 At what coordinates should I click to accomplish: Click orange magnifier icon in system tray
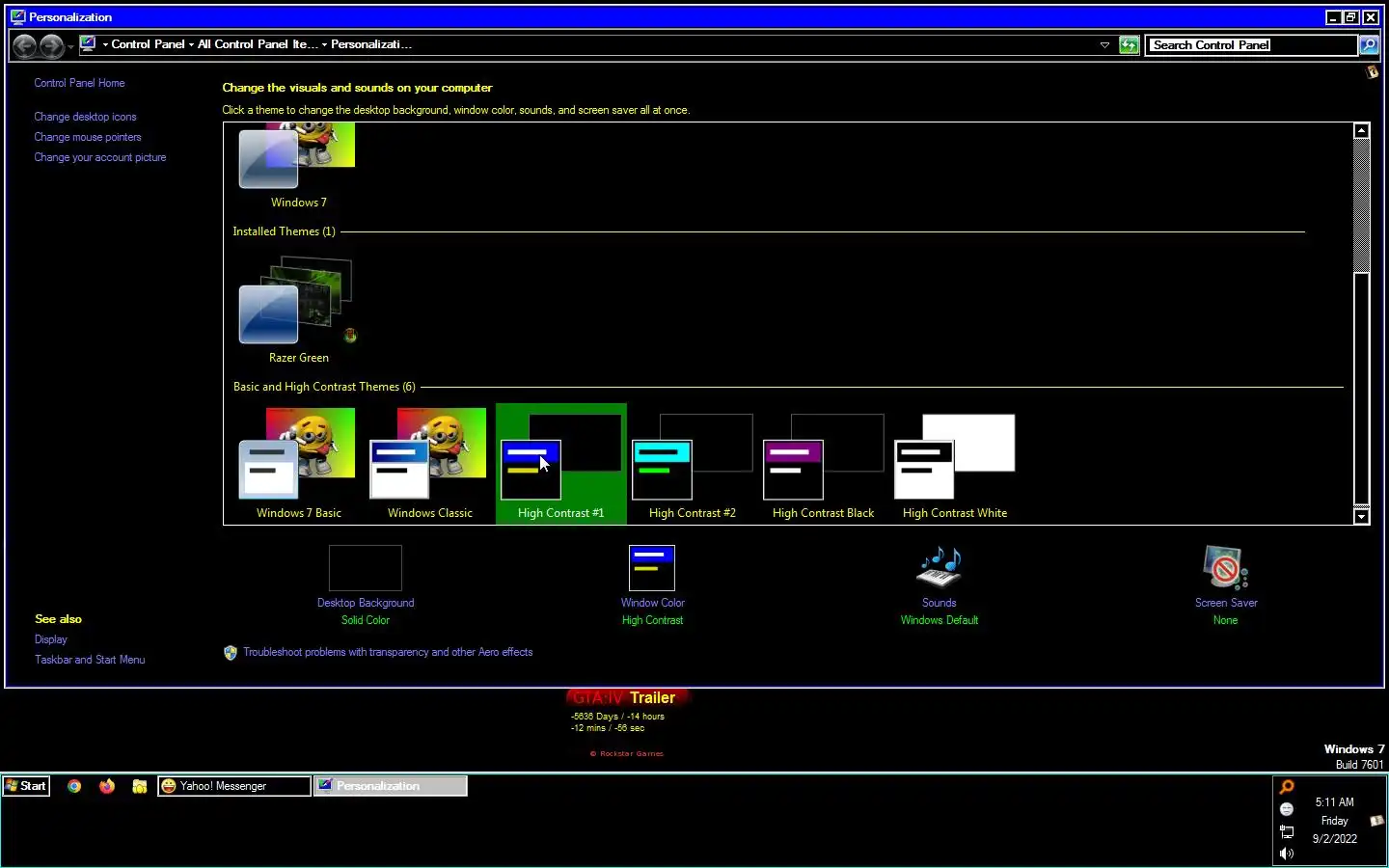tap(1286, 787)
